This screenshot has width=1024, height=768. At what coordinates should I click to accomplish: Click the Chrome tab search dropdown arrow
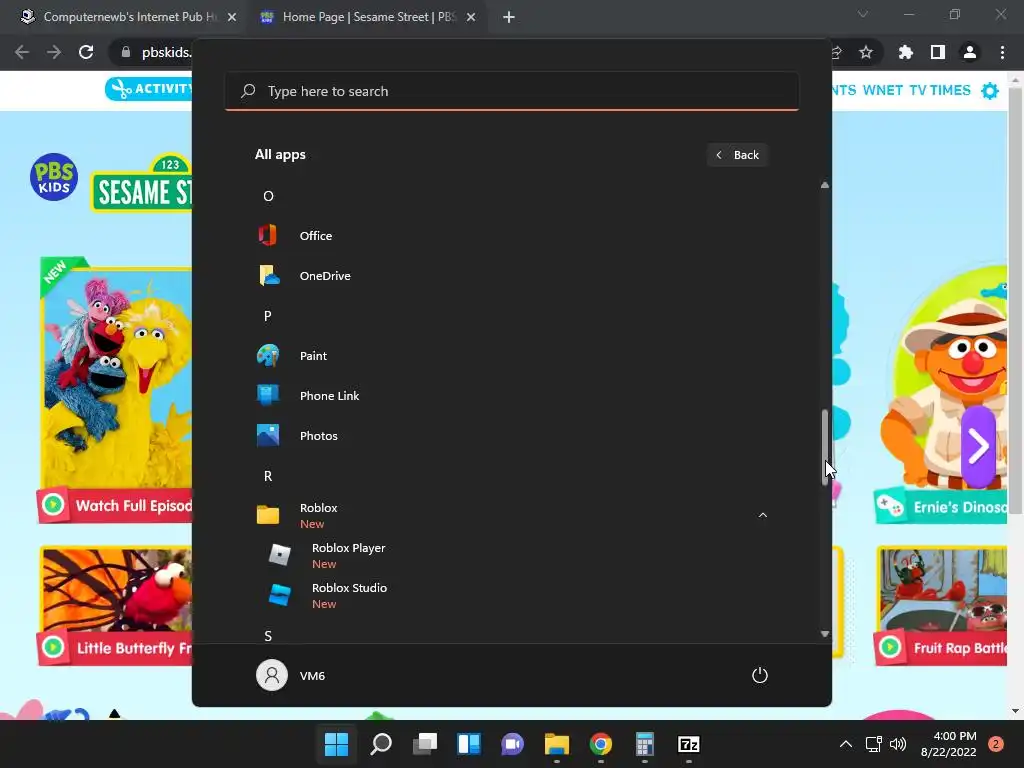coord(863,14)
